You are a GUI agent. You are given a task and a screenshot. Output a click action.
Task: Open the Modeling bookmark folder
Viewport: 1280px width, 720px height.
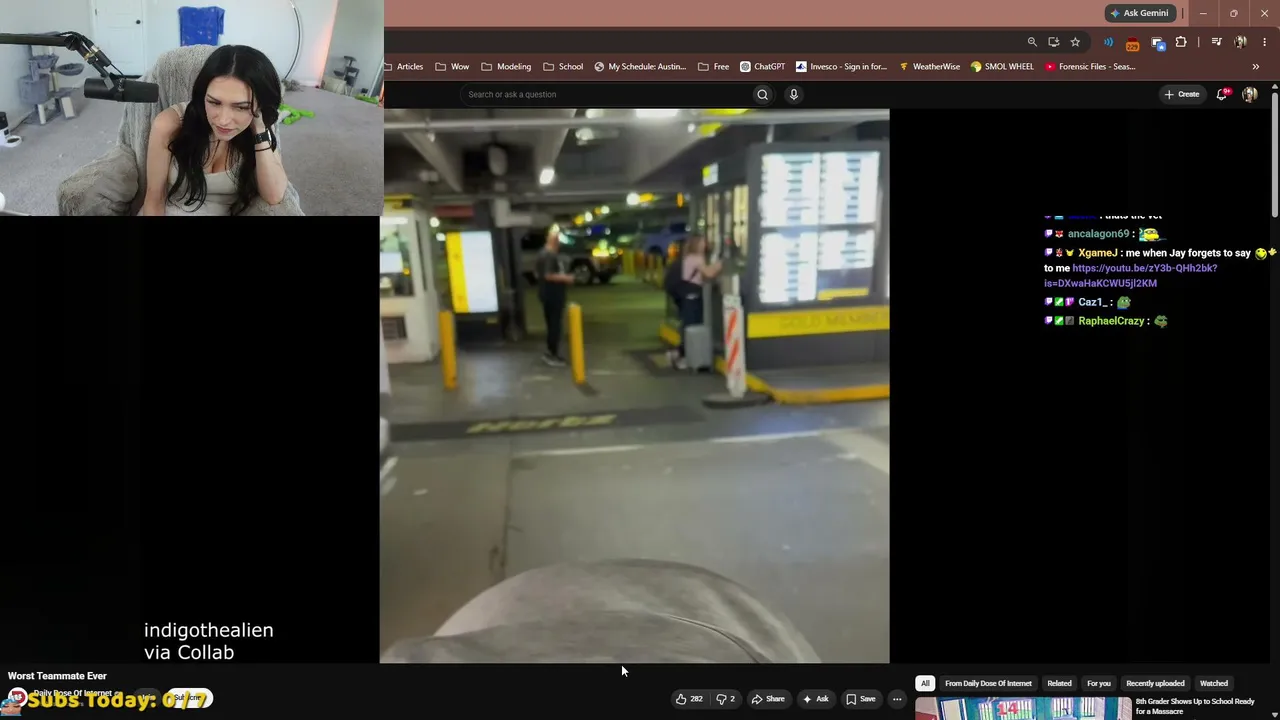tap(506, 67)
